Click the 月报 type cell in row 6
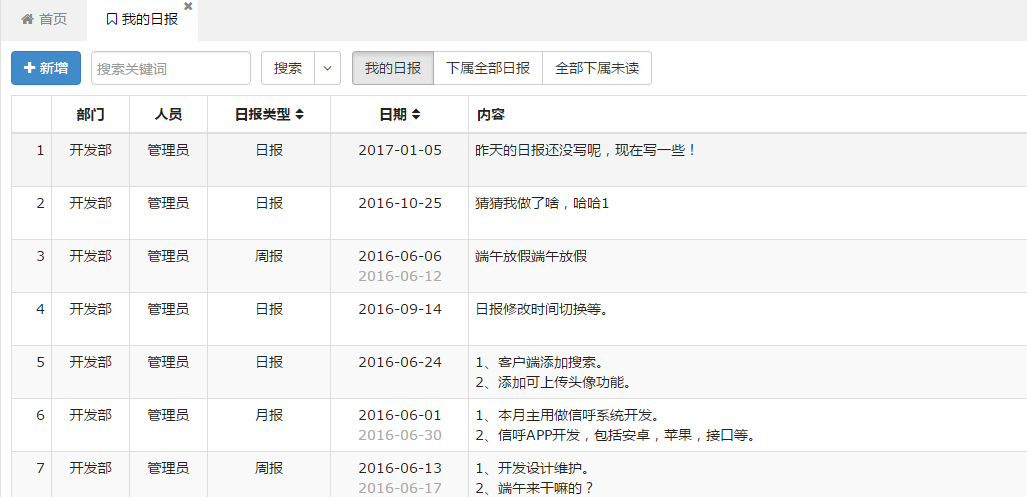Screen dimensions: 1027x497 point(269,415)
